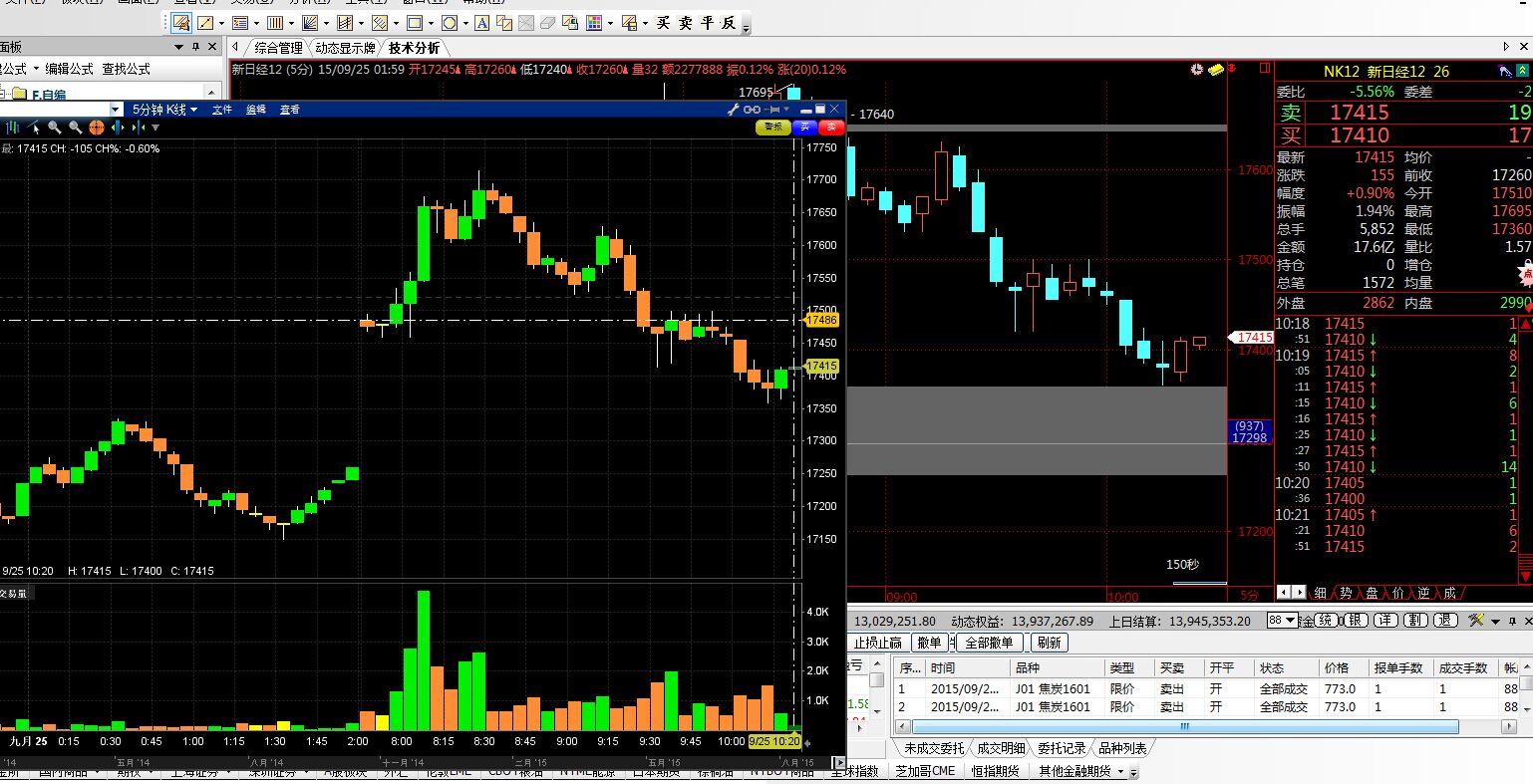
Task: Click the wrench settings icon on chart window
Action: tap(733, 110)
